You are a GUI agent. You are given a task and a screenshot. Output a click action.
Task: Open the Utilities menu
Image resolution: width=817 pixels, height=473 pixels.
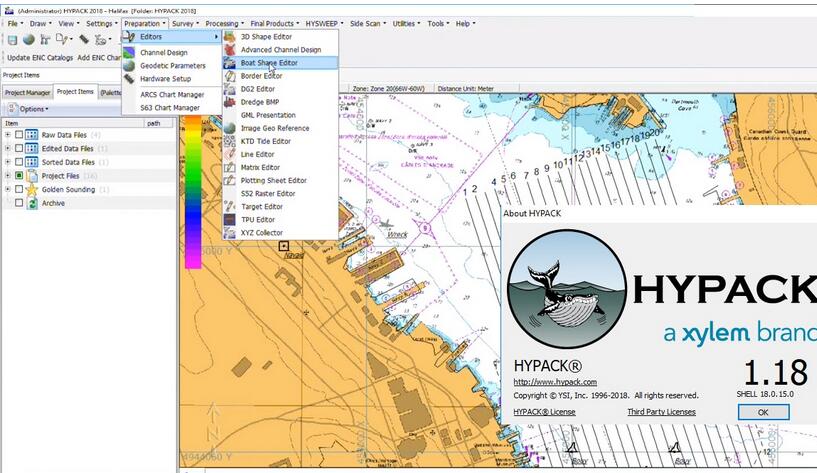[406, 23]
